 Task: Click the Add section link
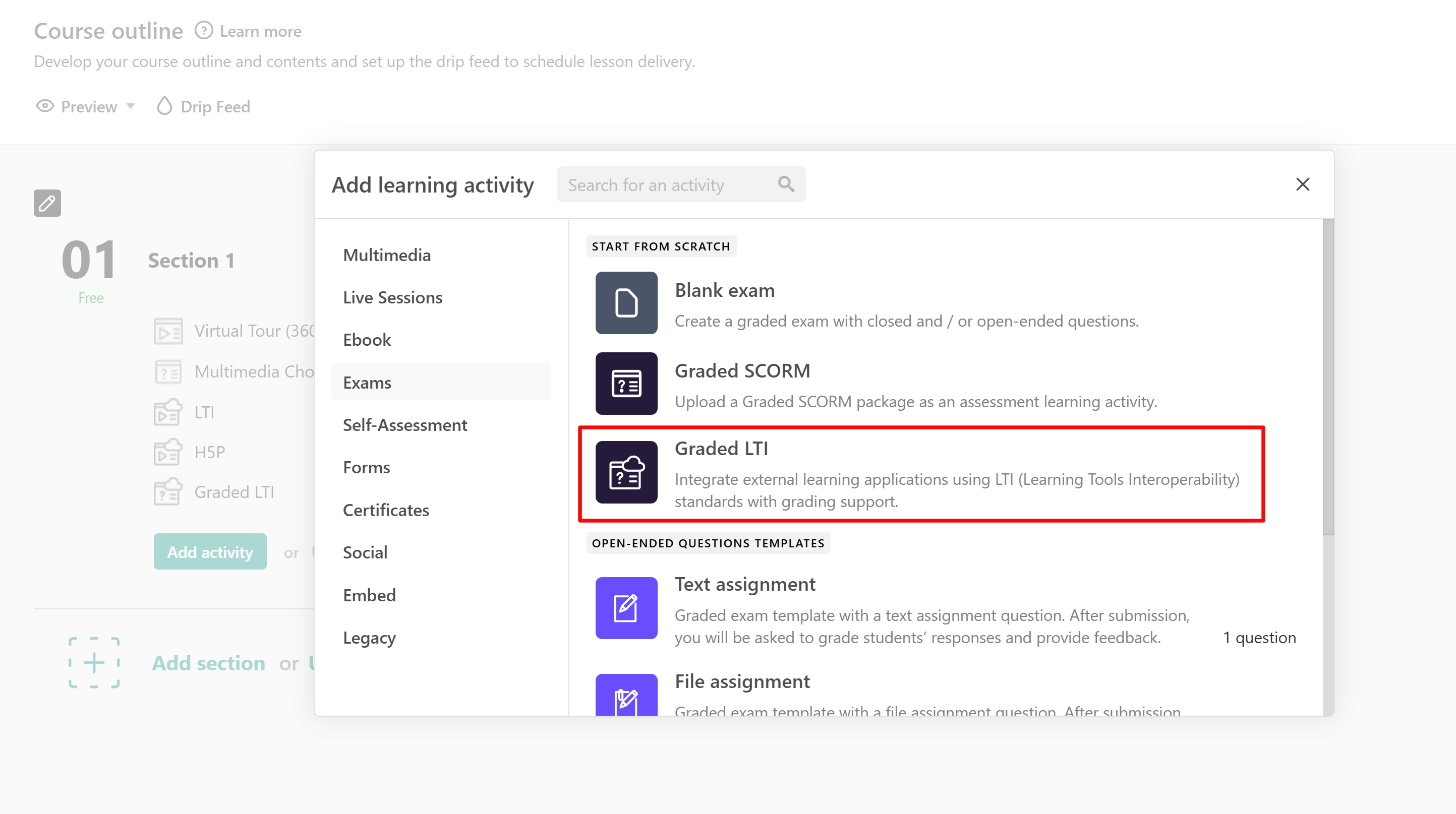208,663
